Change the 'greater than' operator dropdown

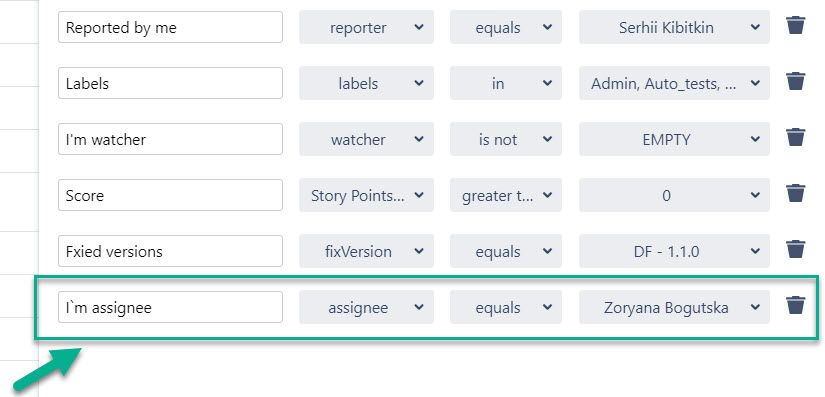[506, 196]
